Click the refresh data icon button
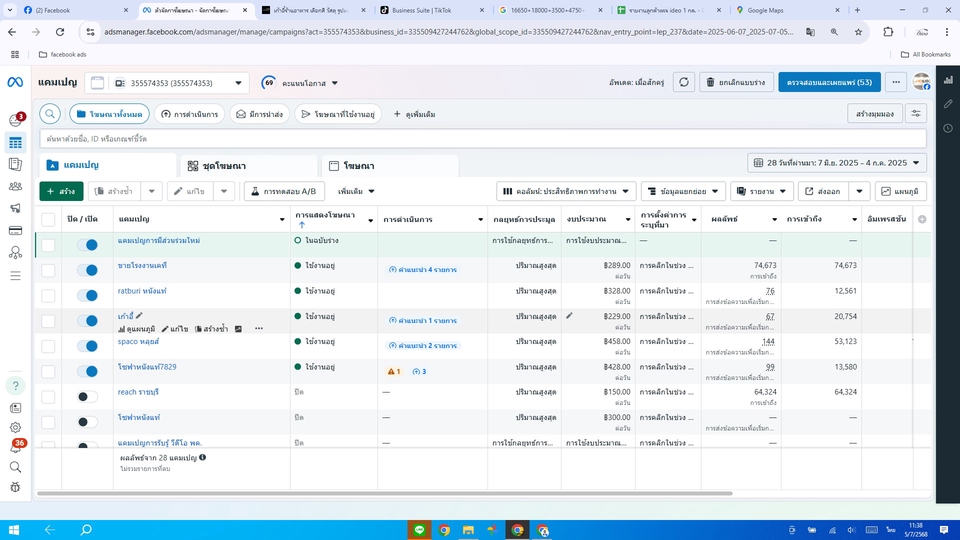The height and width of the screenshot is (540, 960). pyautogui.click(x=684, y=82)
